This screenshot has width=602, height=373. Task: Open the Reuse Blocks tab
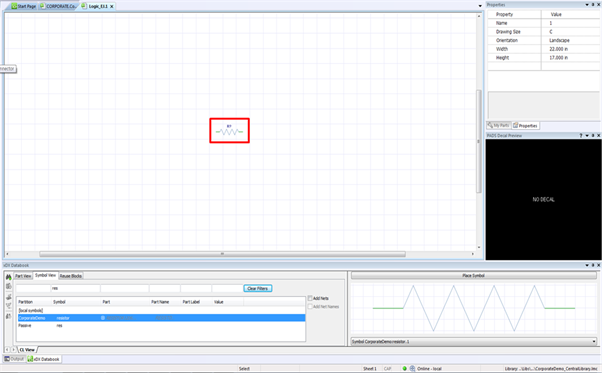[71, 276]
